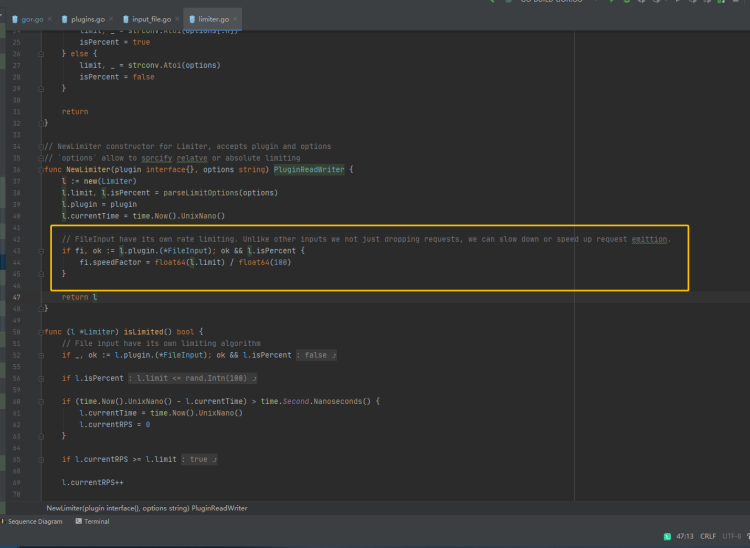This screenshot has width=750, height=548.
Task: Open the Sequence Diagram tool window
Action: tap(35, 521)
